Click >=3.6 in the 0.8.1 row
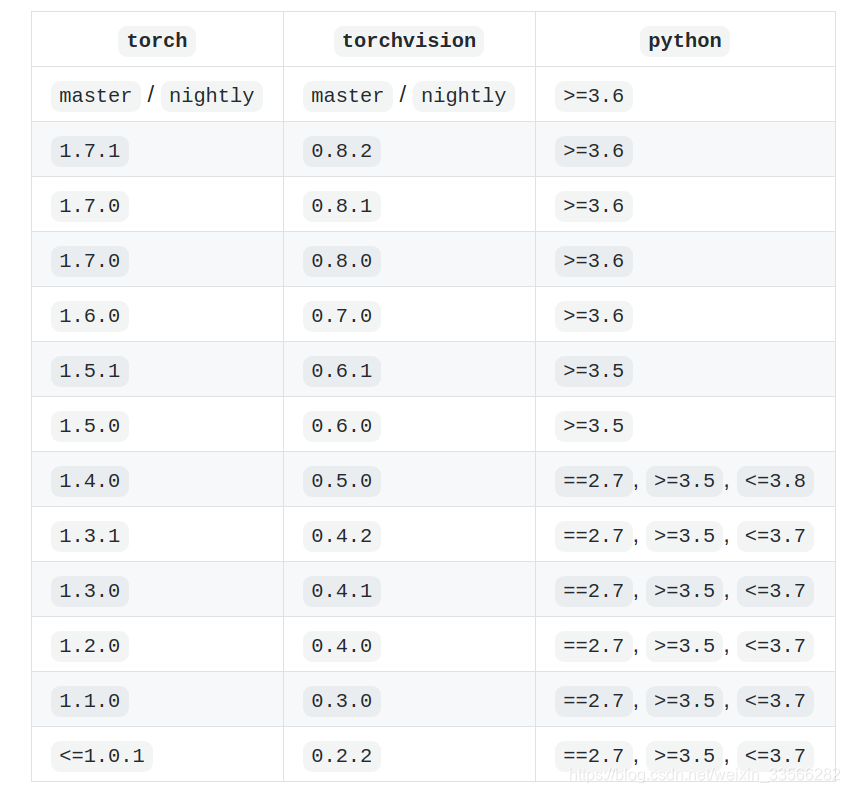This screenshot has height=793, width=850. pyautogui.click(x=594, y=207)
